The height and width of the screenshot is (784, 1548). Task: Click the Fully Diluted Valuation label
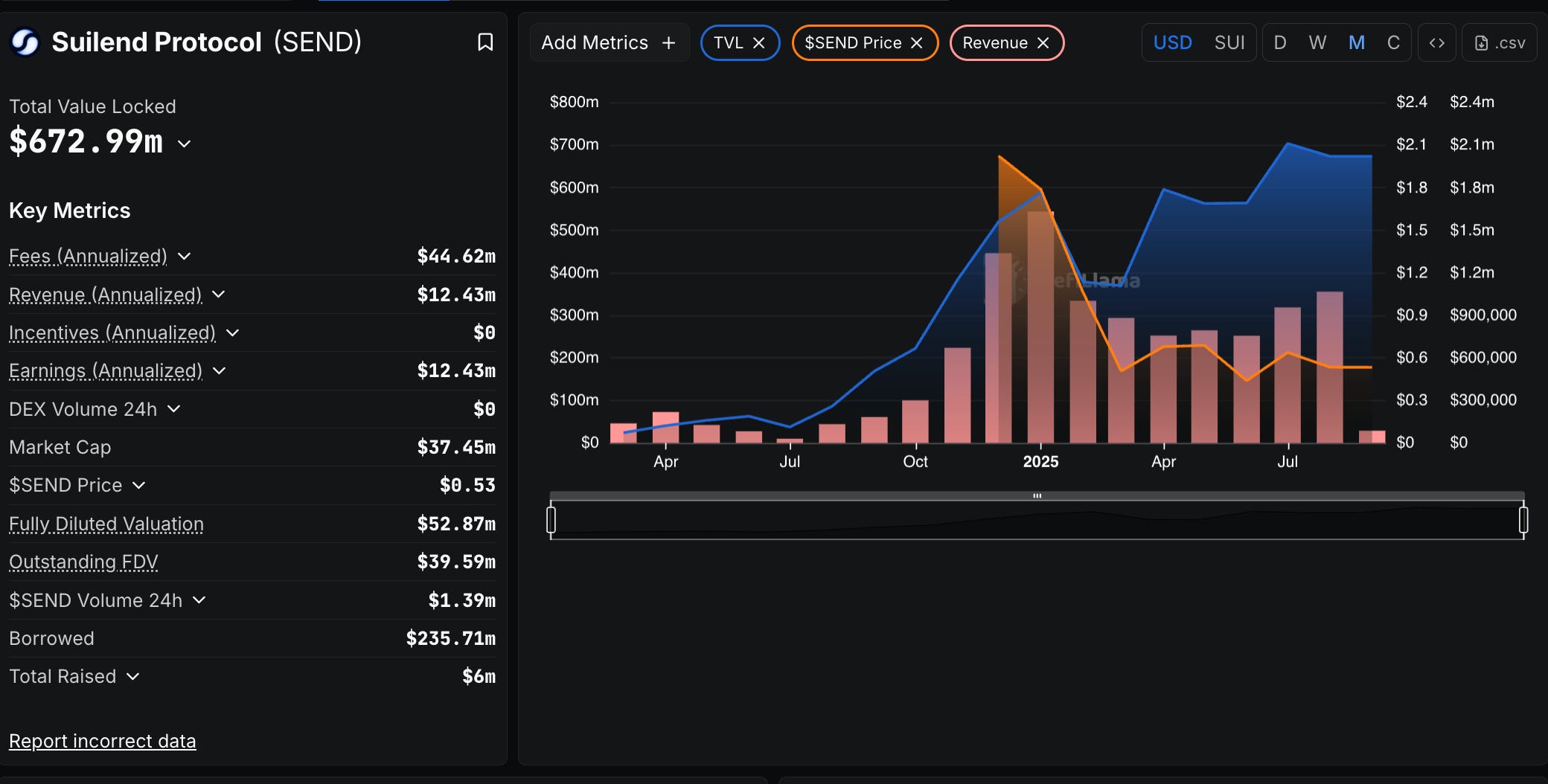(x=106, y=524)
